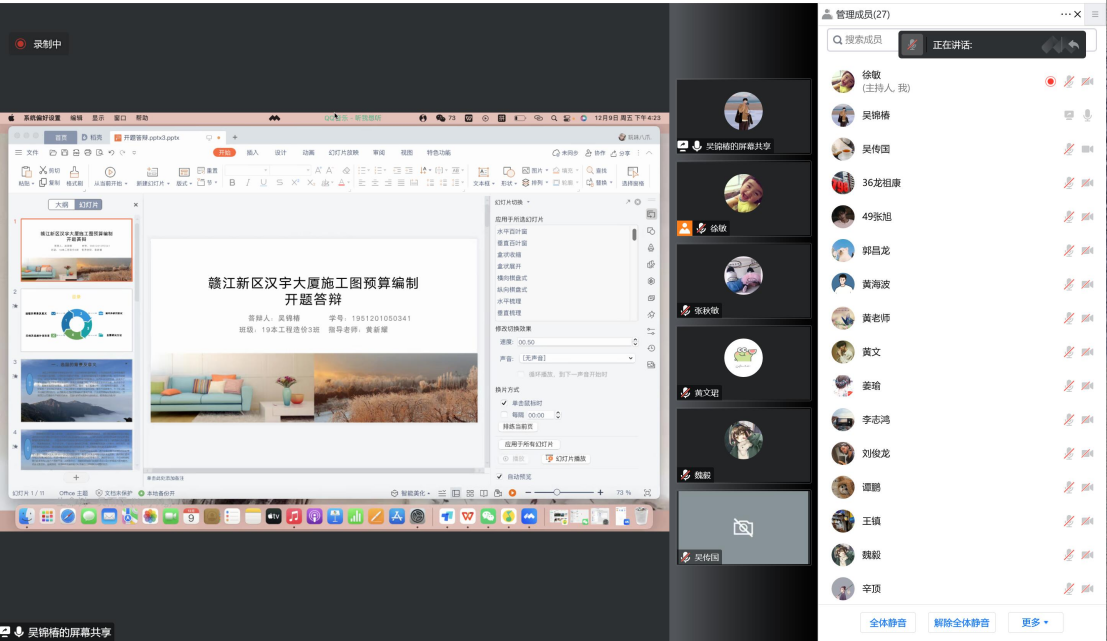The height and width of the screenshot is (641, 1107).
Task: Click the 全体静音 button
Action: coord(887,623)
